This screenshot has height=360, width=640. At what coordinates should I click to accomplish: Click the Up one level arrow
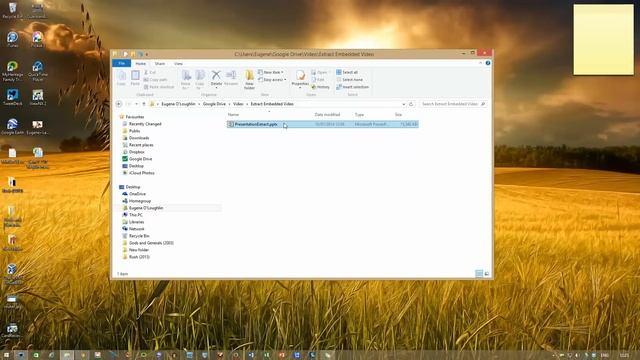coord(144,104)
